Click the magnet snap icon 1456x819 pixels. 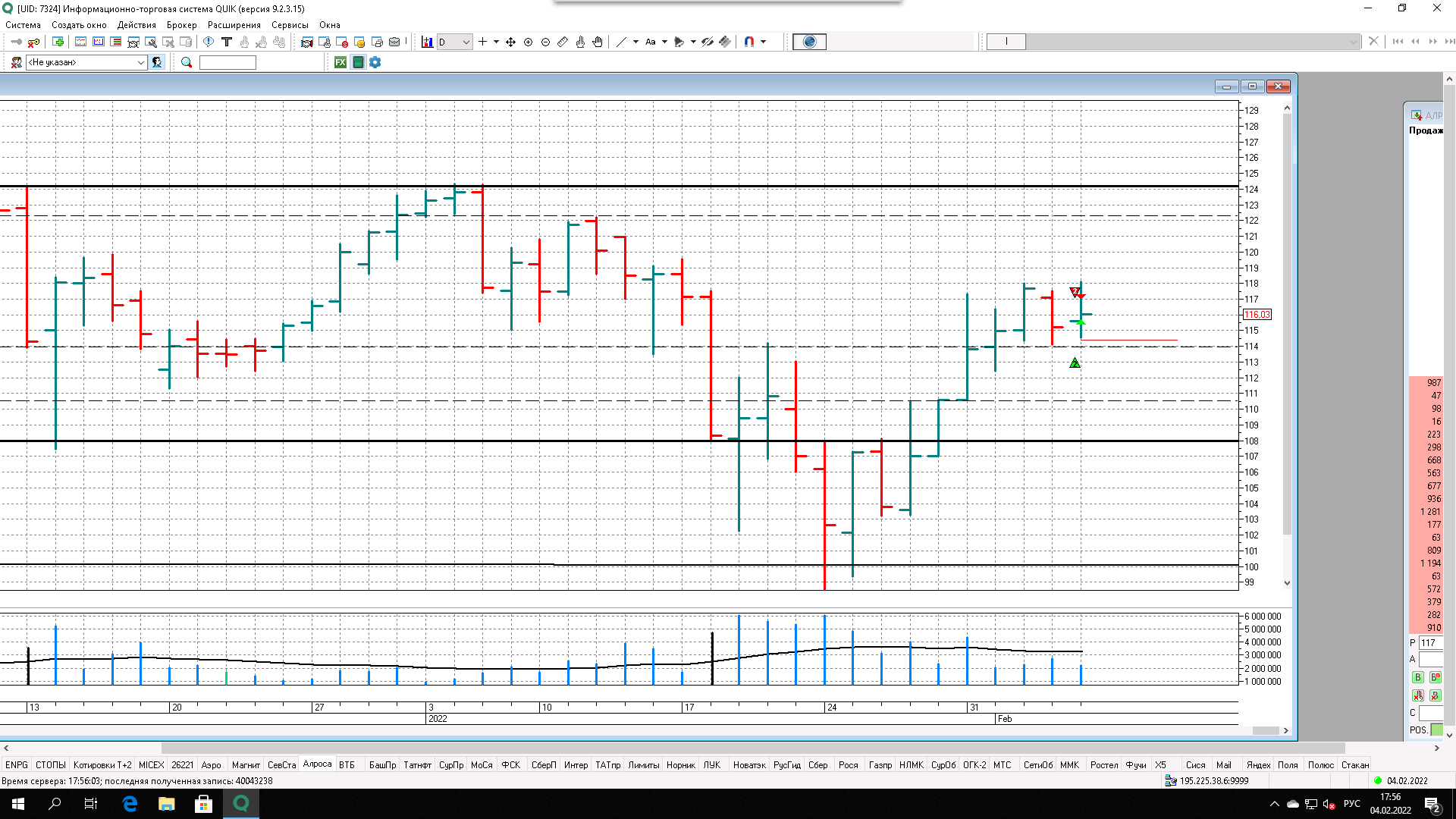[x=749, y=42]
